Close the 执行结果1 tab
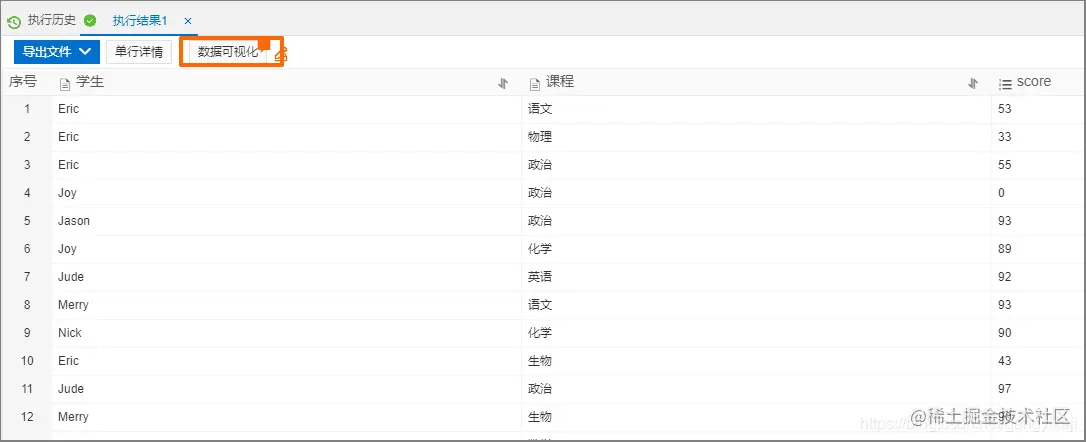The height and width of the screenshot is (442, 1086). click(x=188, y=21)
